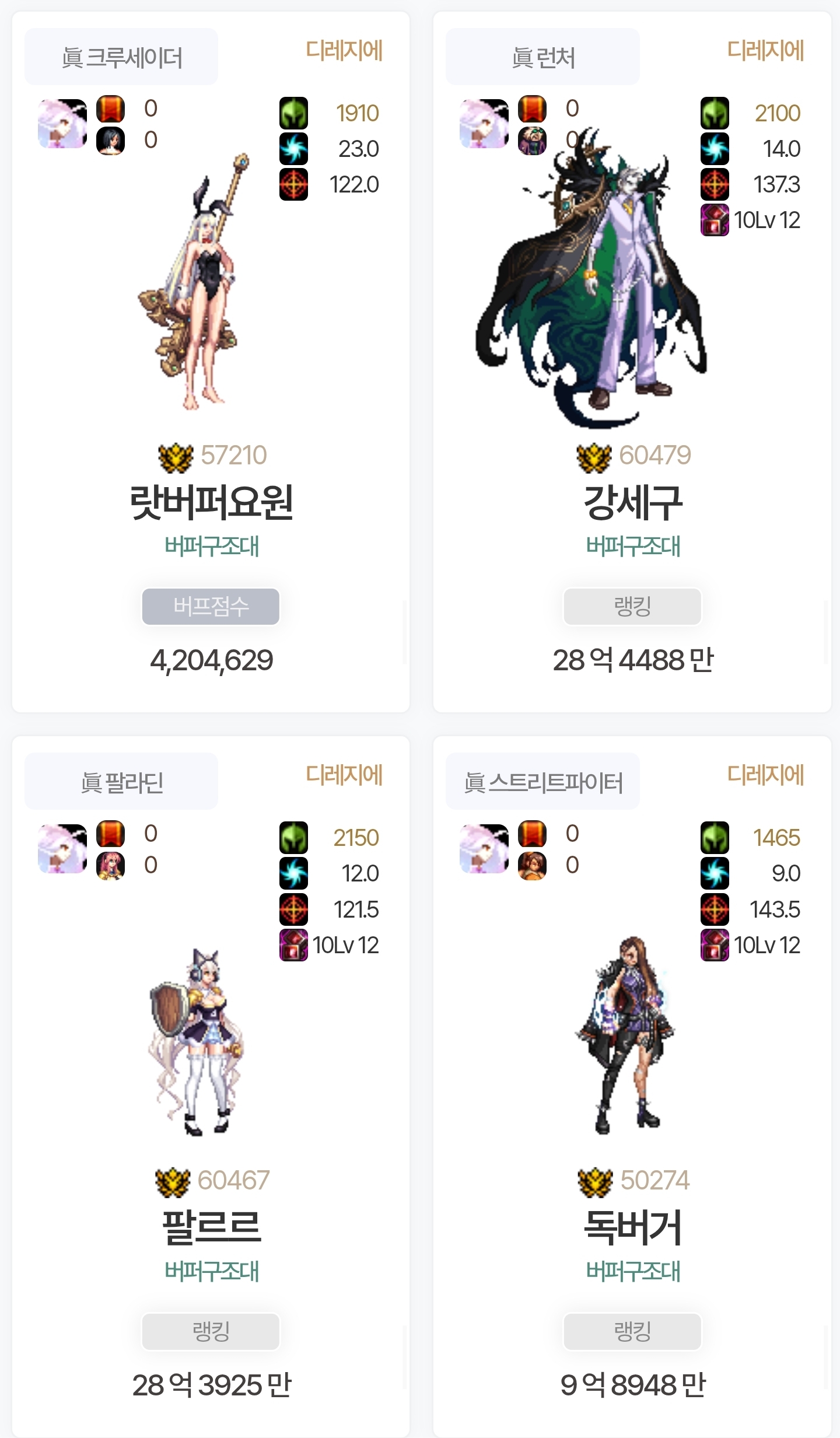Open the 眞 스트리트파이터 class label
Image resolution: width=840 pixels, height=1438 pixels.
click(x=542, y=782)
